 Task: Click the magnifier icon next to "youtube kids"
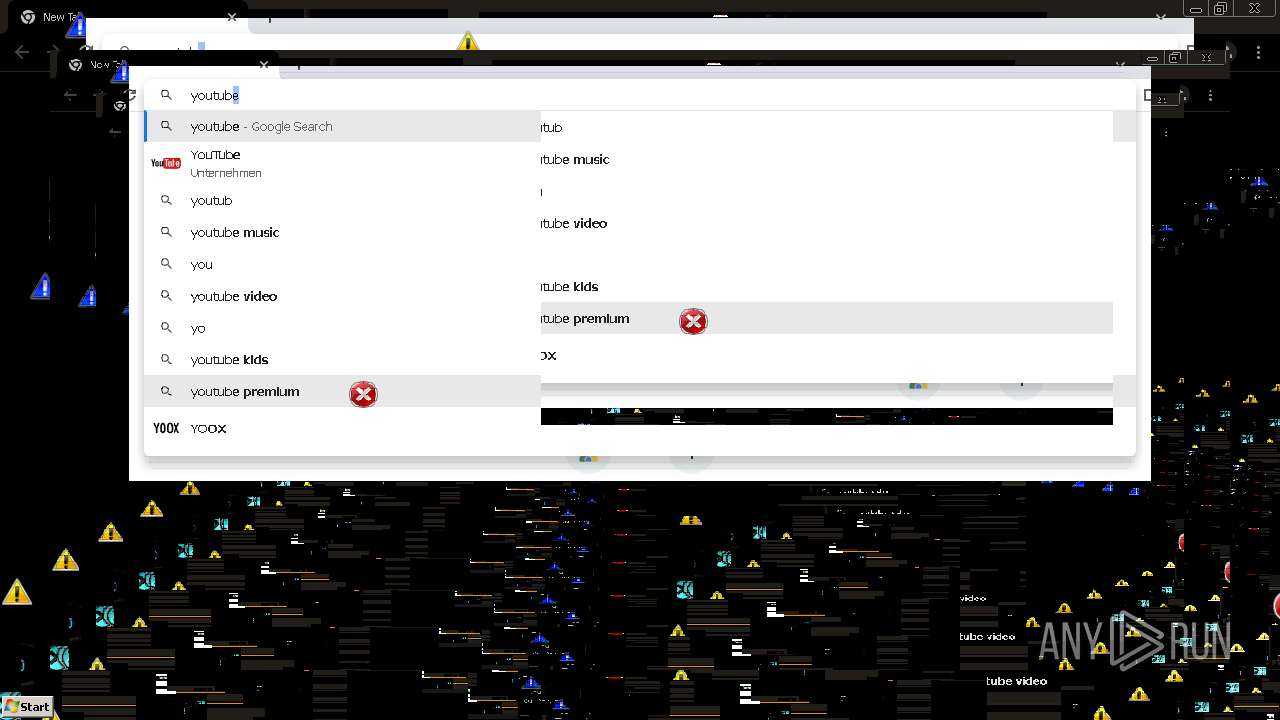pos(167,359)
